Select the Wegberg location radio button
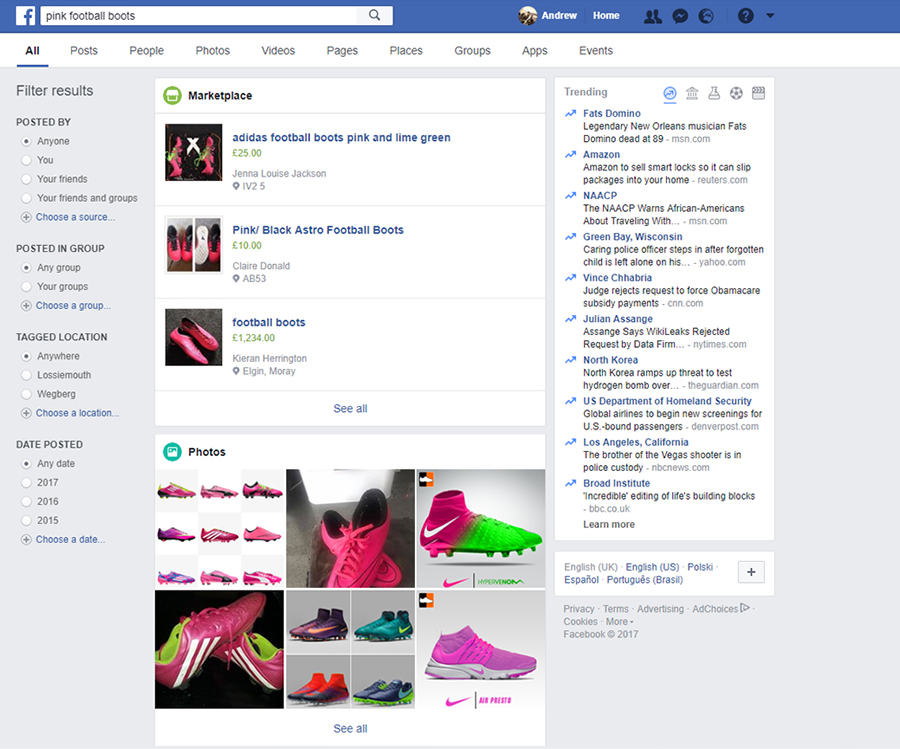This screenshot has width=900, height=749. click(x=26, y=394)
